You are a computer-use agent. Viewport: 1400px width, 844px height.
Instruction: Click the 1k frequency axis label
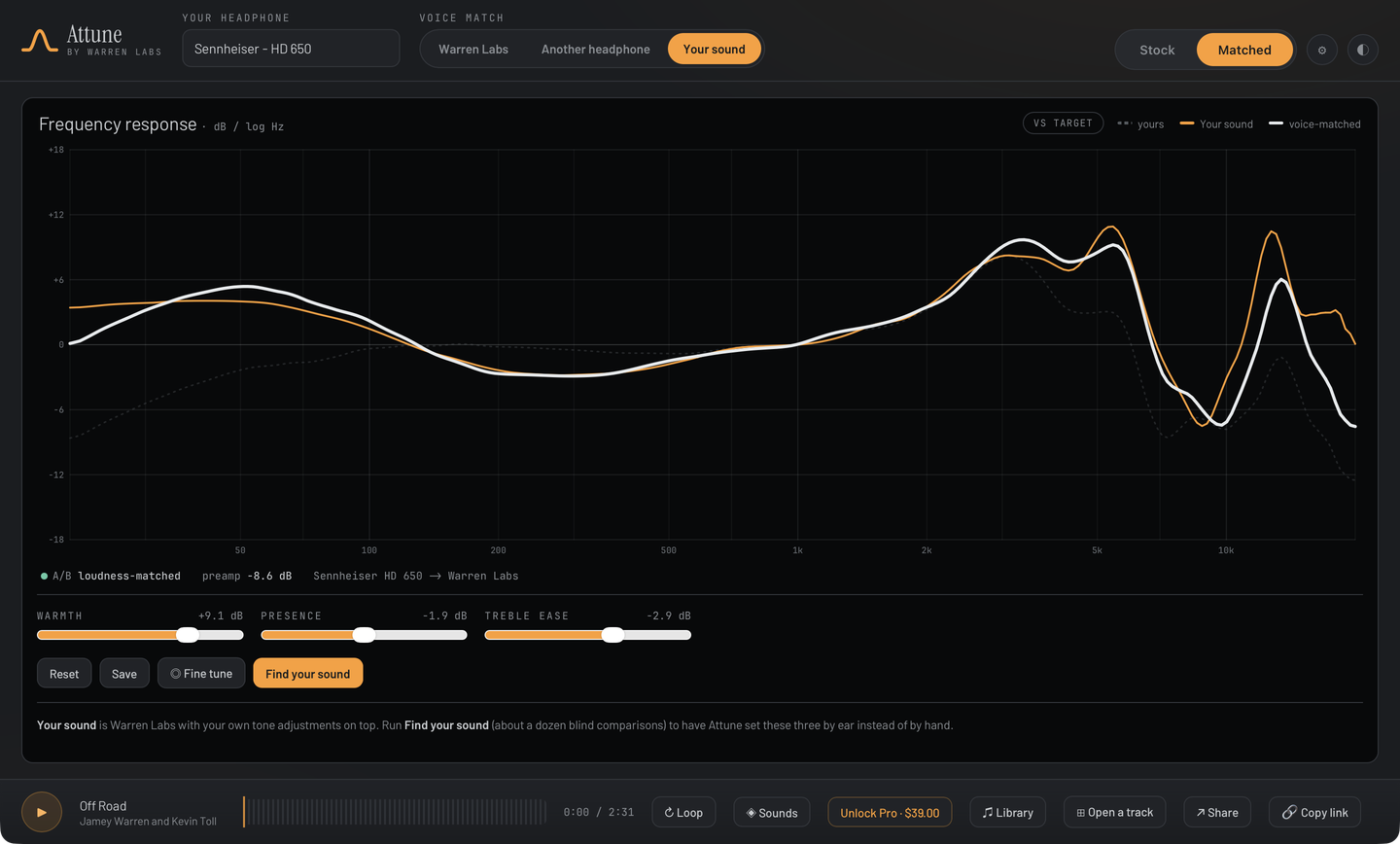pyautogui.click(x=797, y=550)
